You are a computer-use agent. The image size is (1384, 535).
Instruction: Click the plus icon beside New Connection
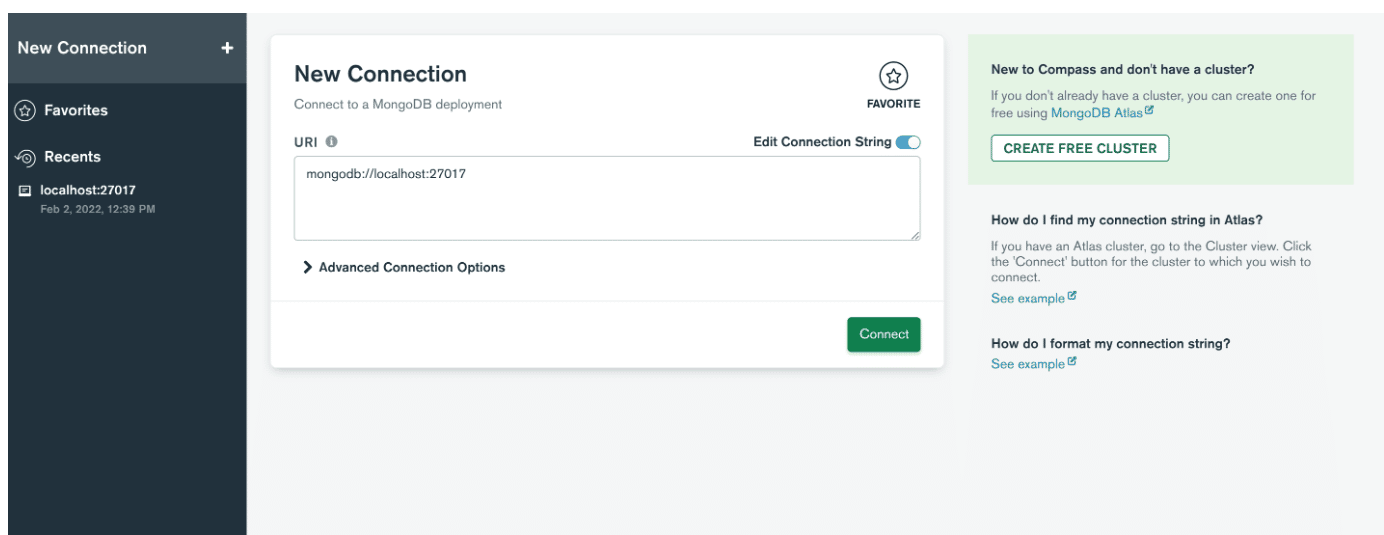227,48
